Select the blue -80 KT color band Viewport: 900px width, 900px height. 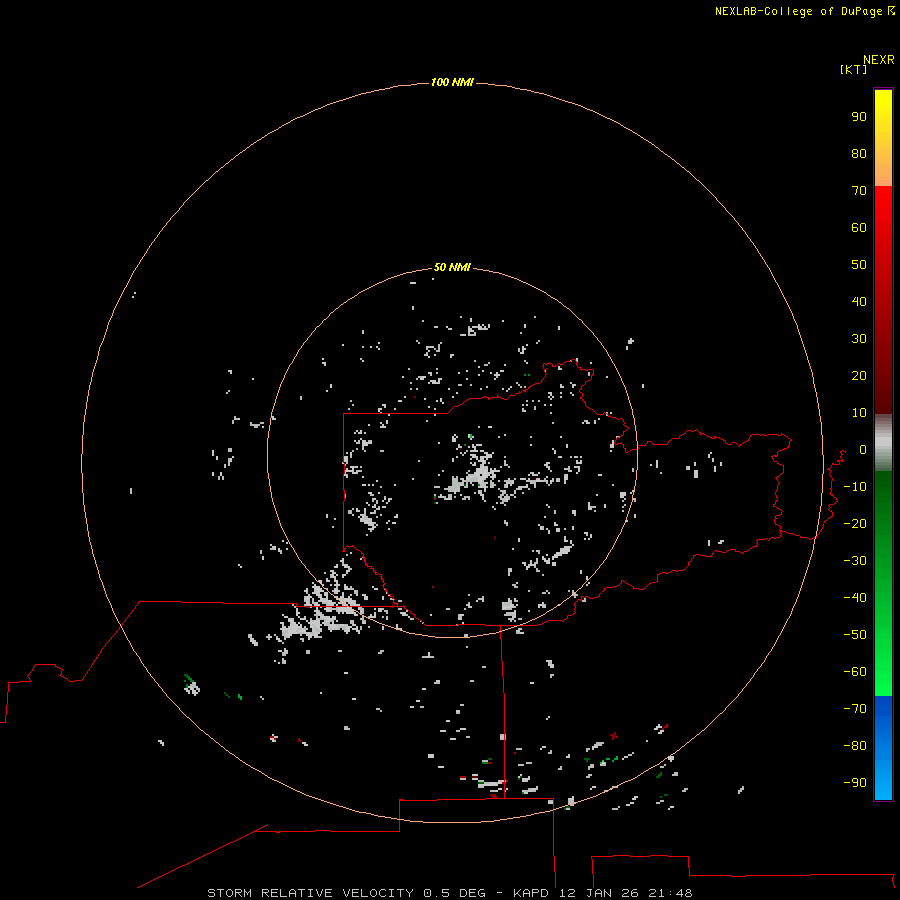coord(883,745)
